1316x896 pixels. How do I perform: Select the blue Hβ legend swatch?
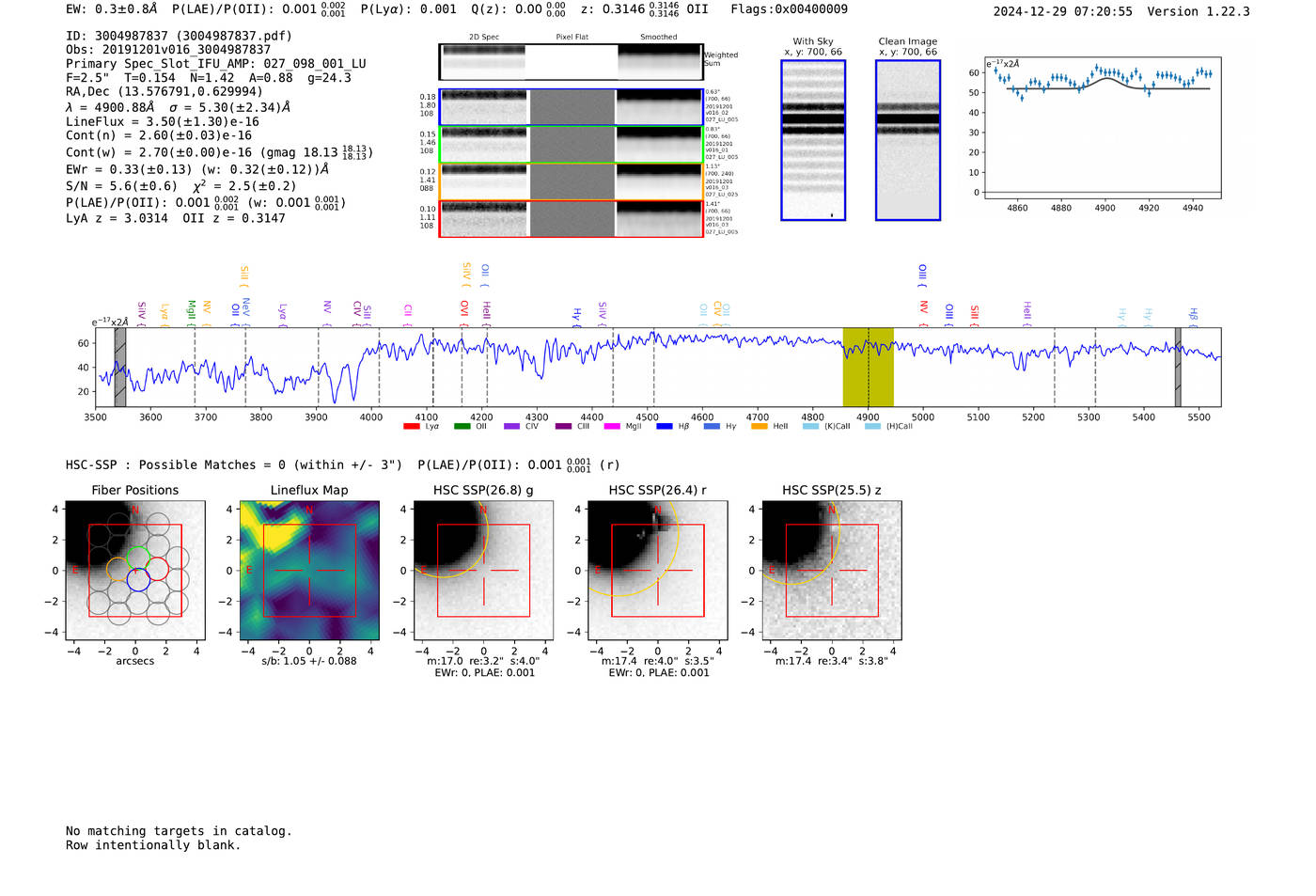pos(665,427)
